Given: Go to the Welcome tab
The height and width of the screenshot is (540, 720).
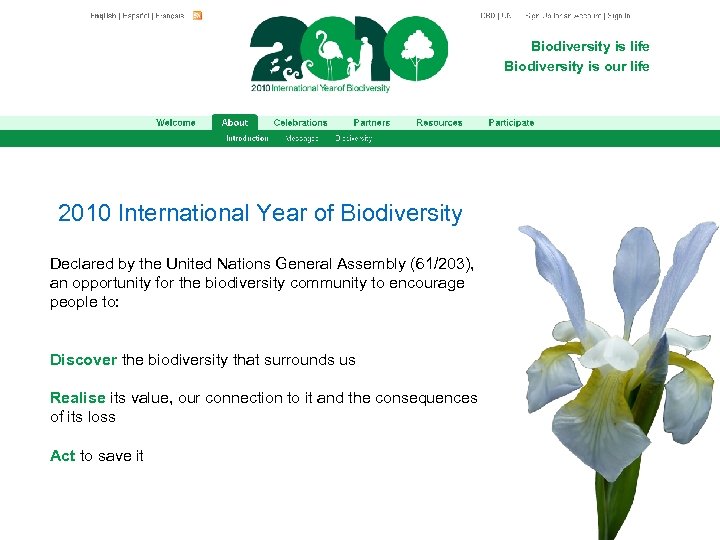Looking at the screenshot, I should coord(176,123).
